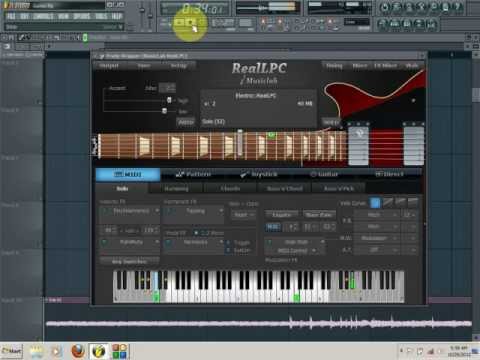
Task: Switch to Pattern performance mode
Action: point(194,174)
